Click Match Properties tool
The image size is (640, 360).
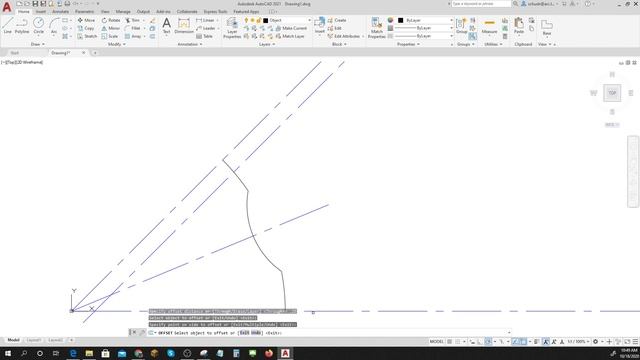(x=376, y=28)
